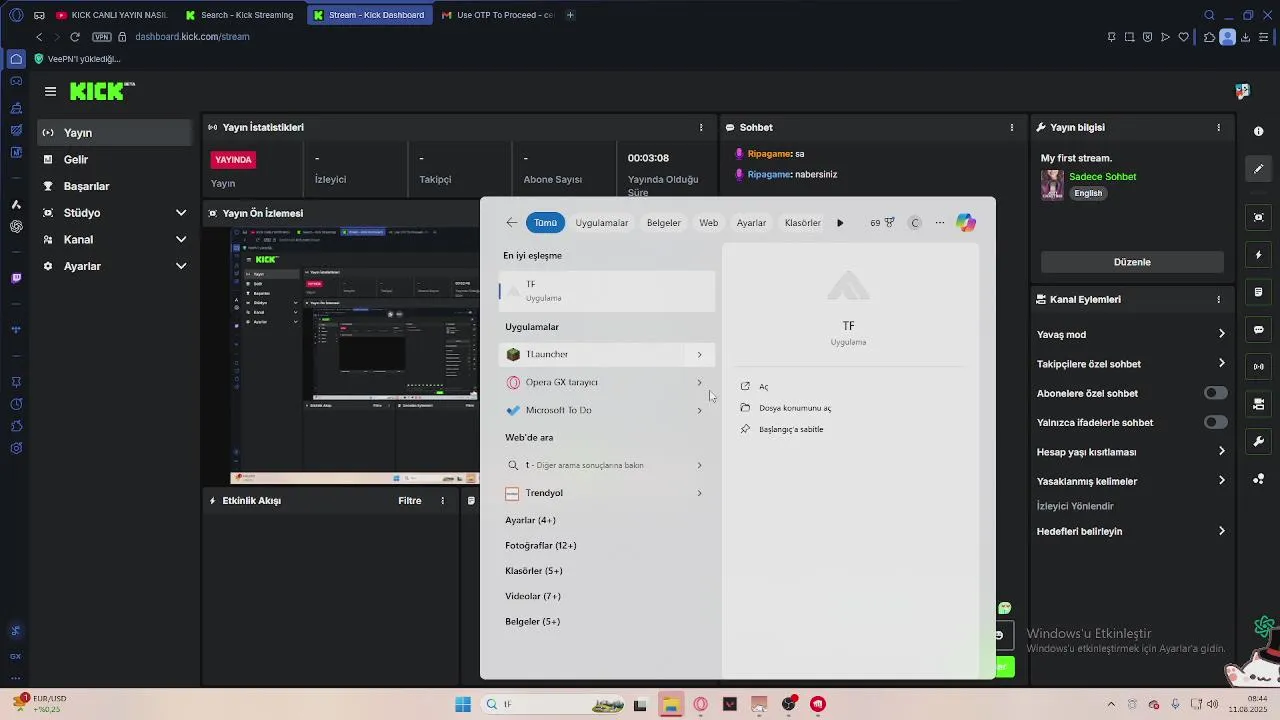Expand Videolar (7+) results
This screenshot has width=1280, height=720.
[533, 596]
